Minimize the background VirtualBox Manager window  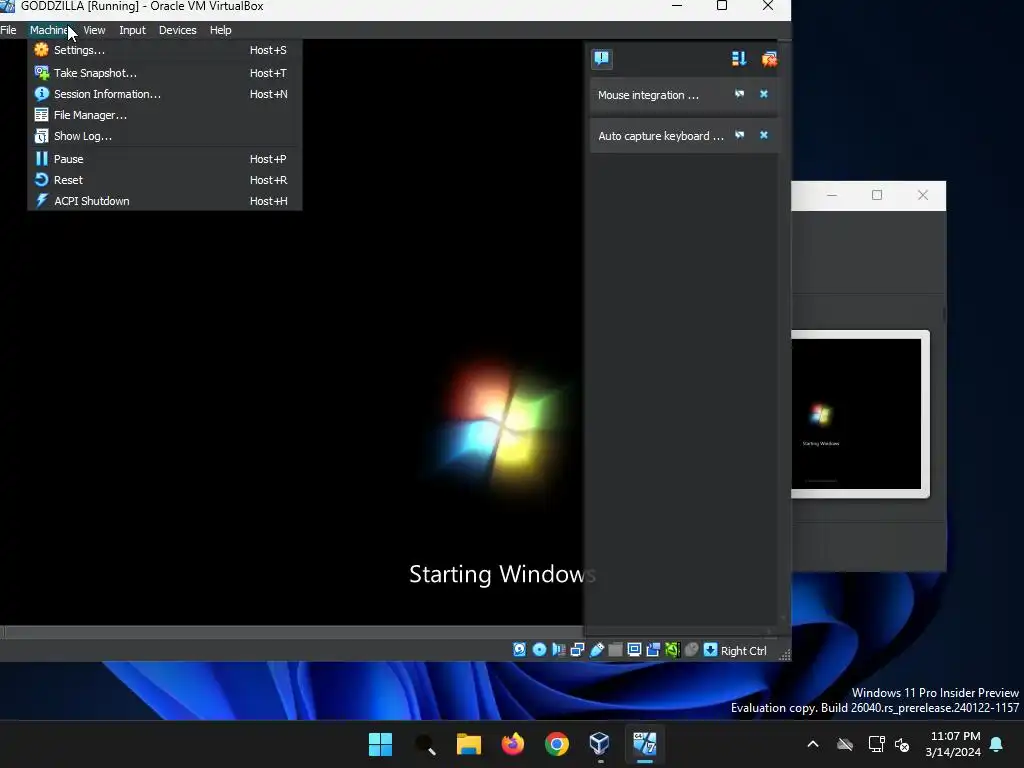pos(831,195)
